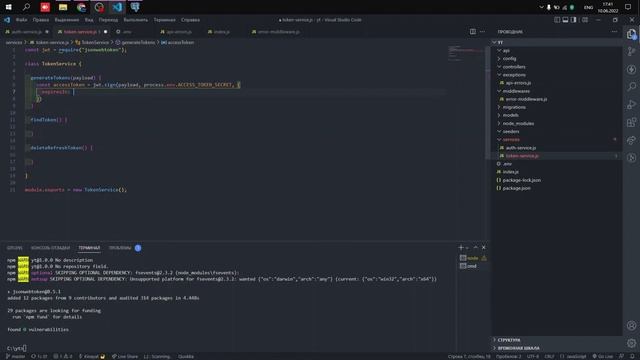Screen dimensions: 640x360
Task: Switch to ПРОБЛЕМЫ panel tab
Action: [120, 248]
